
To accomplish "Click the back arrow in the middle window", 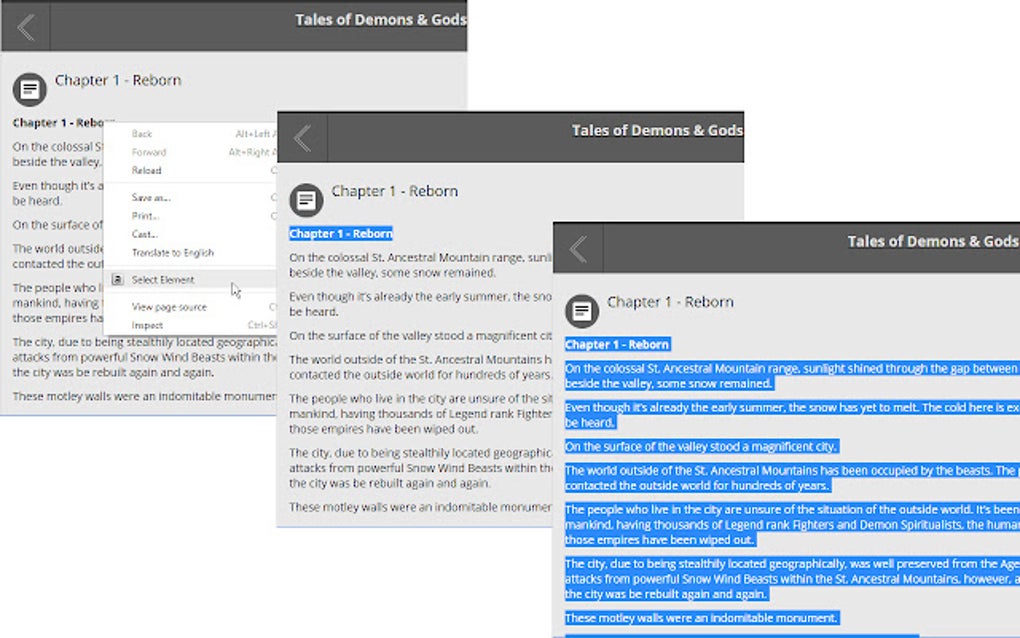I will 301,138.
